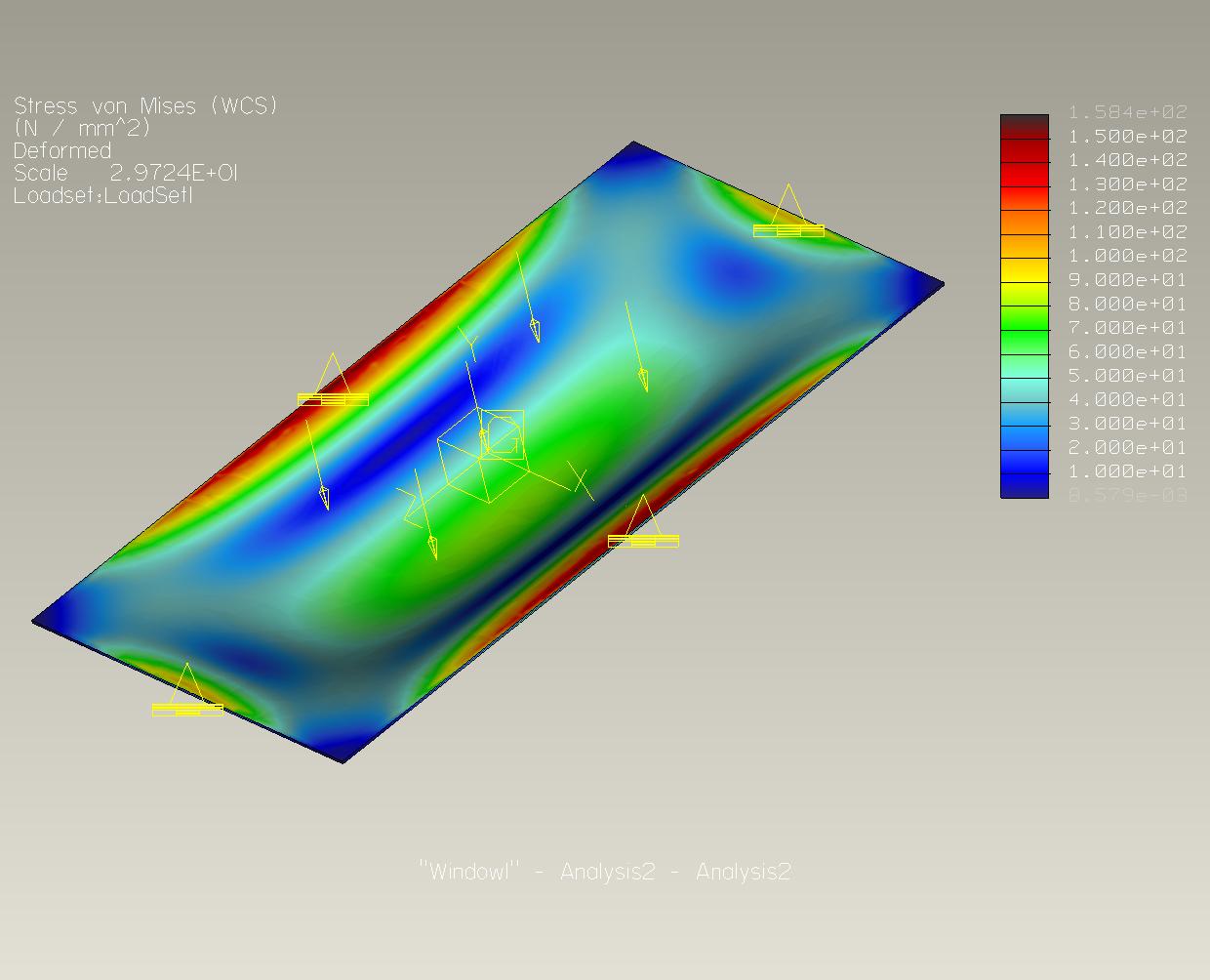This screenshot has width=1210, height=980.
Task: Click the legend value 7.000e+01
Action: [1128, 327]
